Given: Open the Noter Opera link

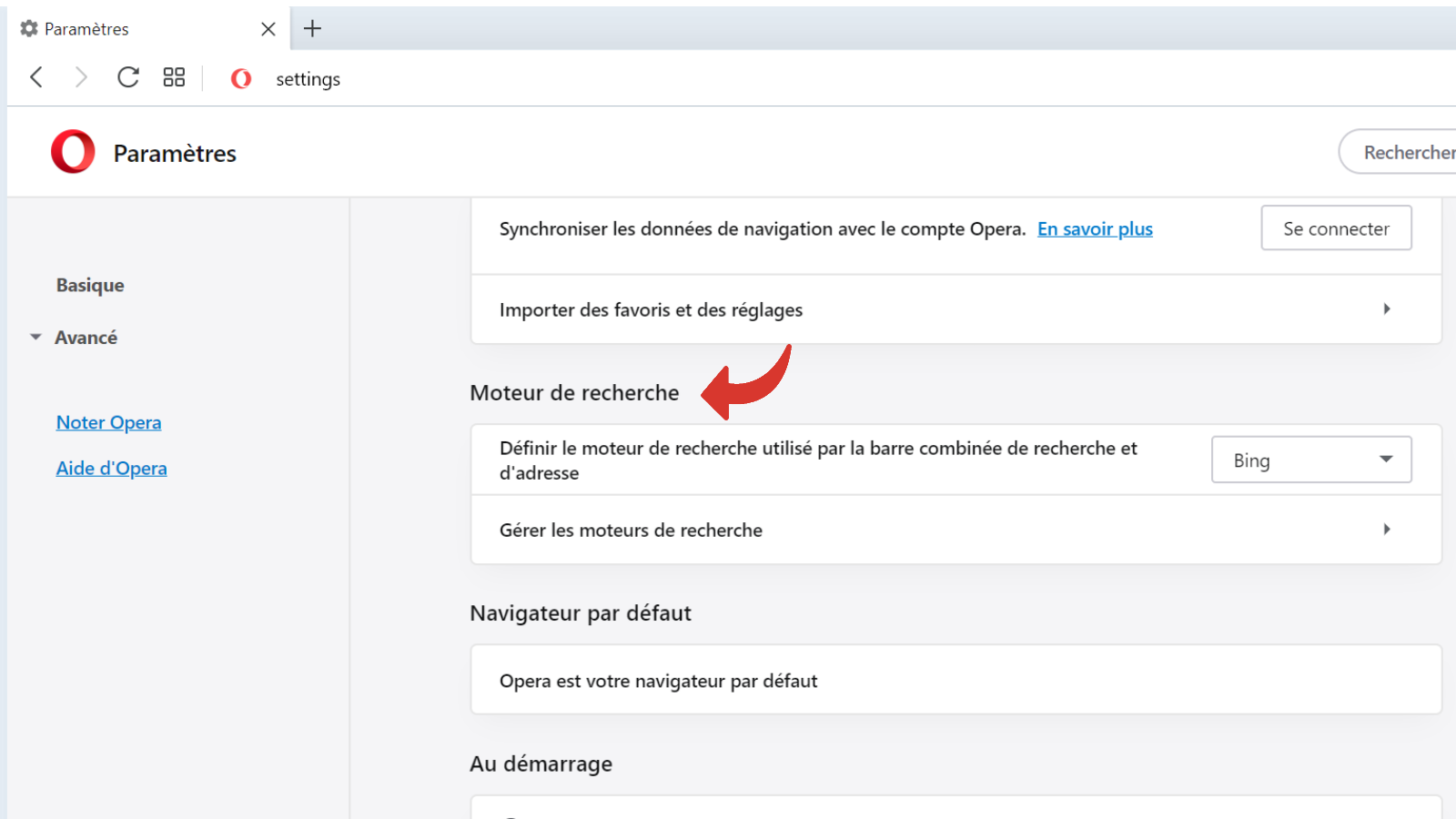Looking at the screenshot, I should click(108, 422).
